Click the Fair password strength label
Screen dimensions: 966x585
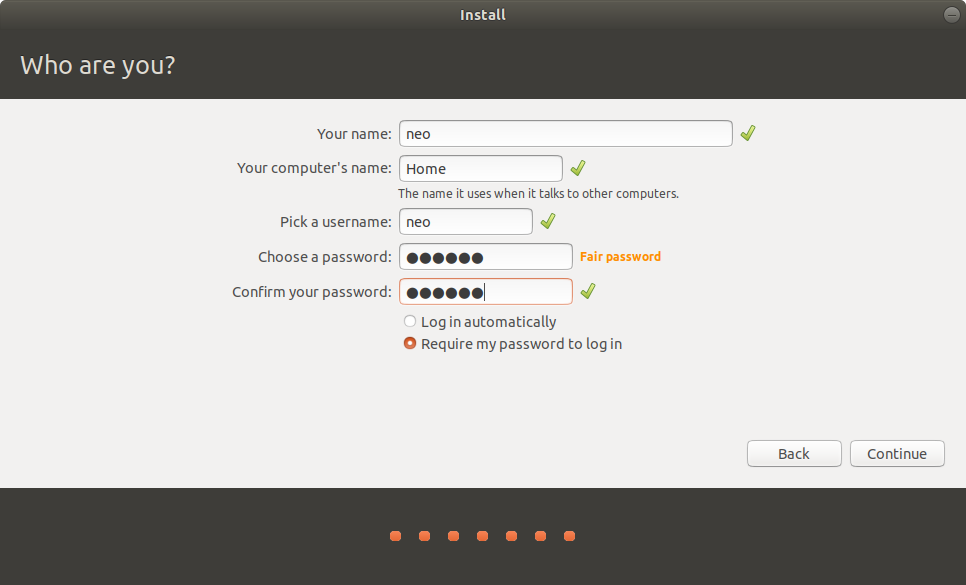[x=620, y=257]
